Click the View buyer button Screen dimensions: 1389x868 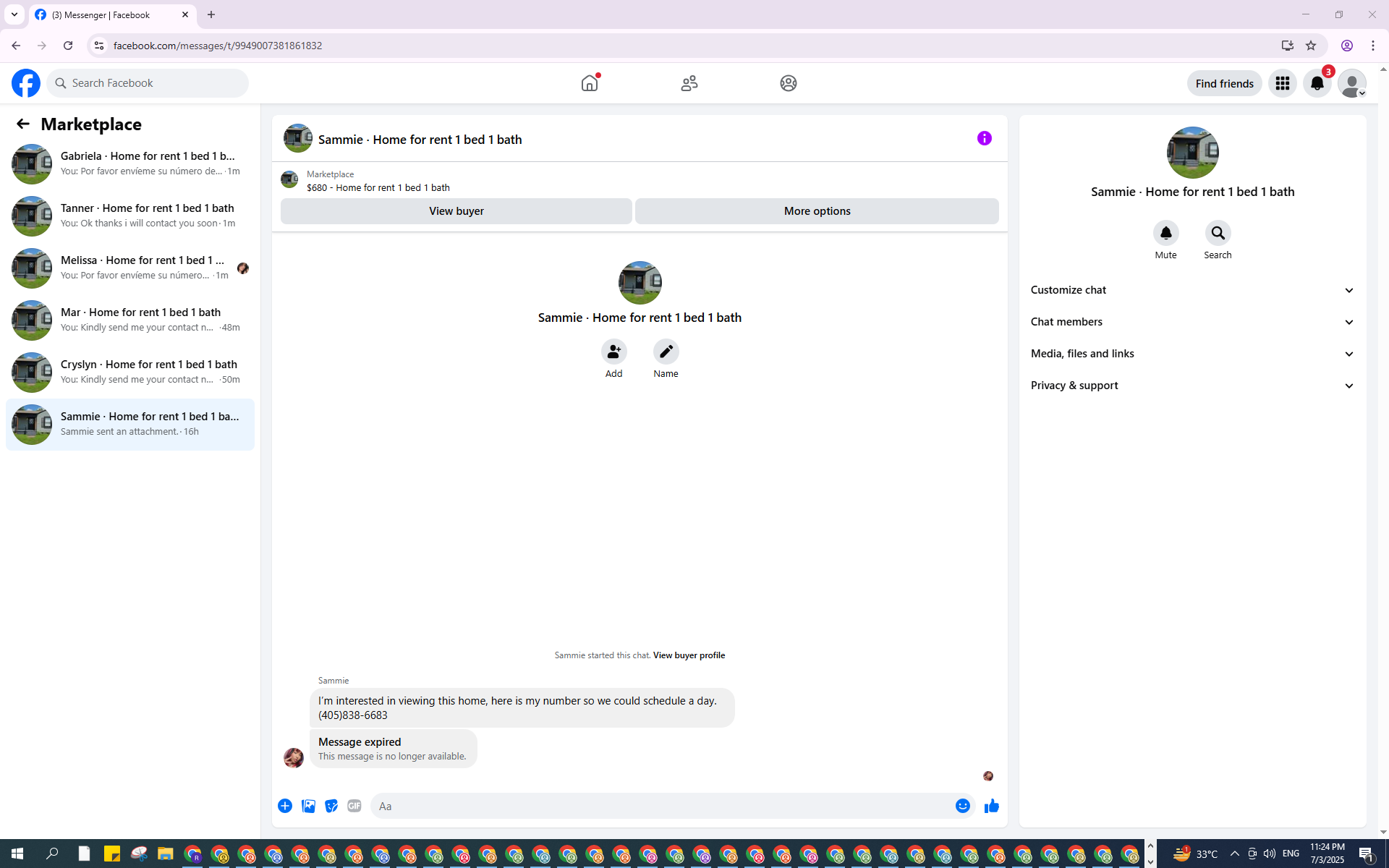click(456, 211)
